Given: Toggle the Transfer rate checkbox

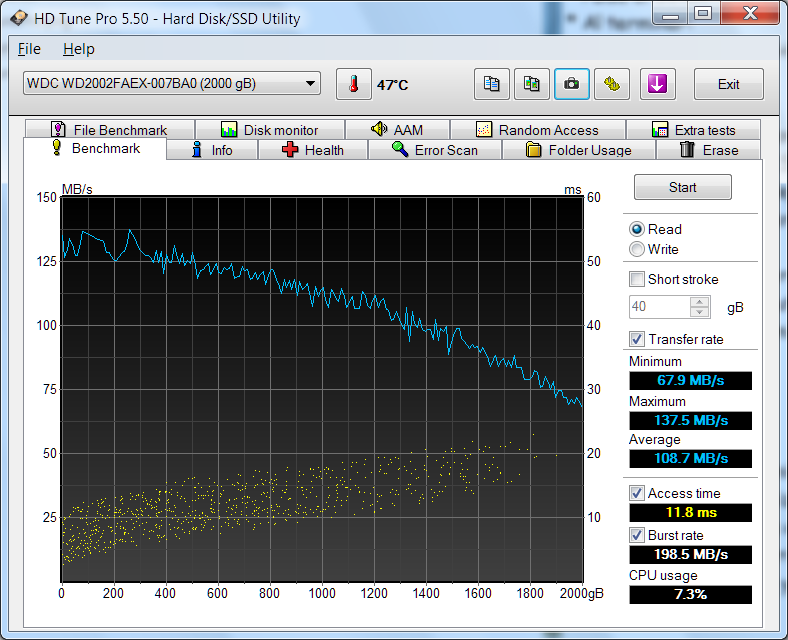Looking at the screenshot, I should pos(637,339).
